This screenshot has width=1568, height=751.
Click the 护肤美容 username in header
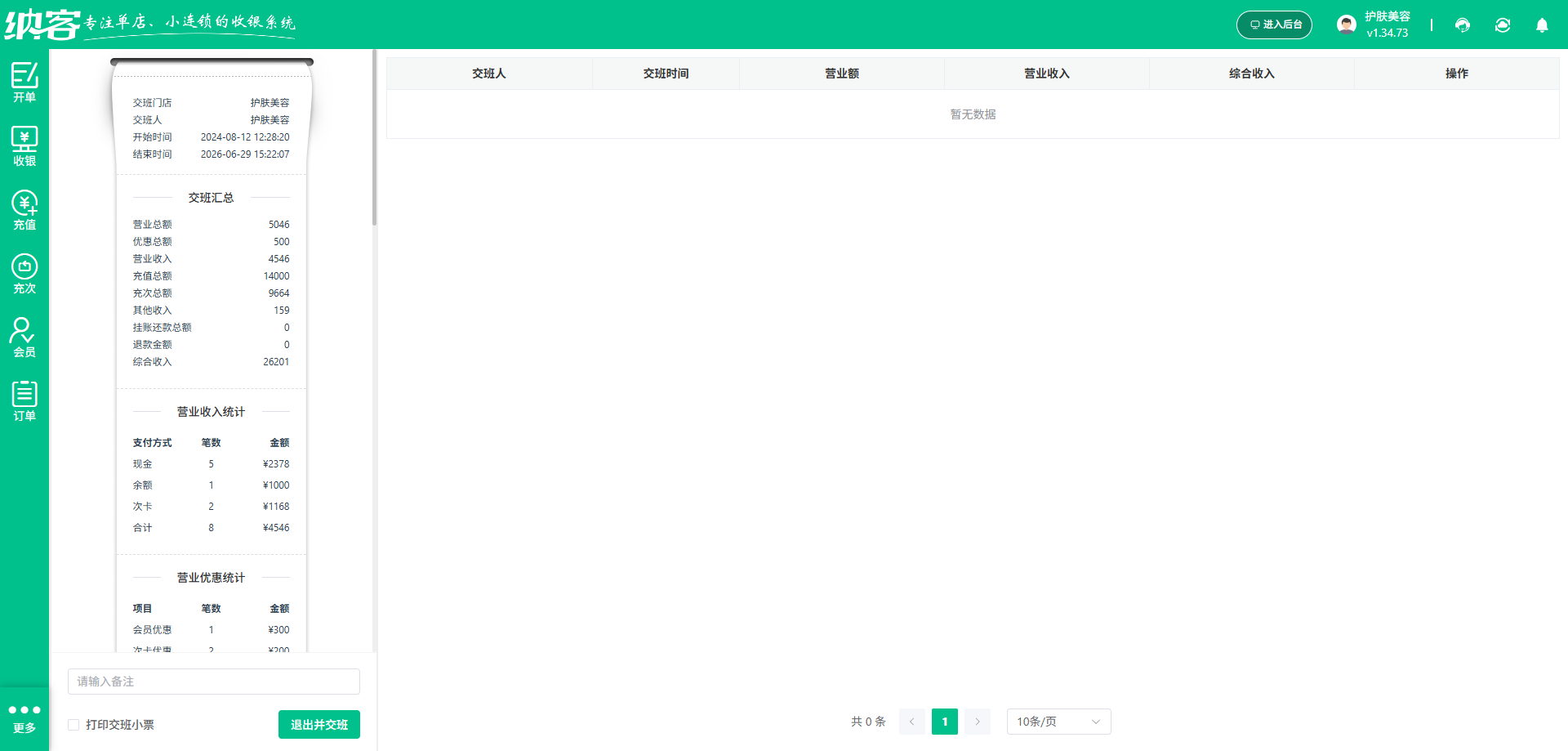[1388, 16]
